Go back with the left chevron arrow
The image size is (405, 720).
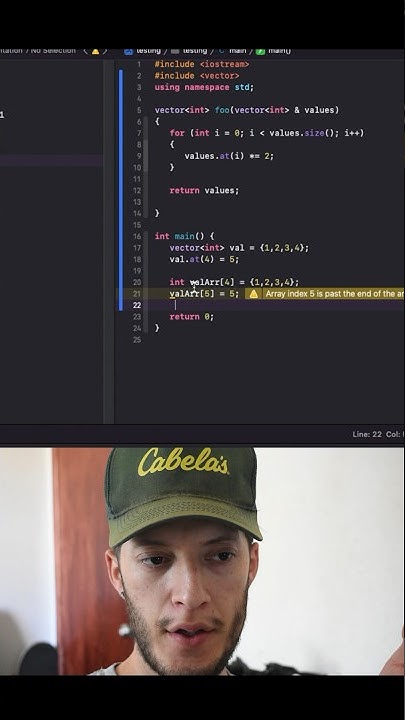[85, 51]
